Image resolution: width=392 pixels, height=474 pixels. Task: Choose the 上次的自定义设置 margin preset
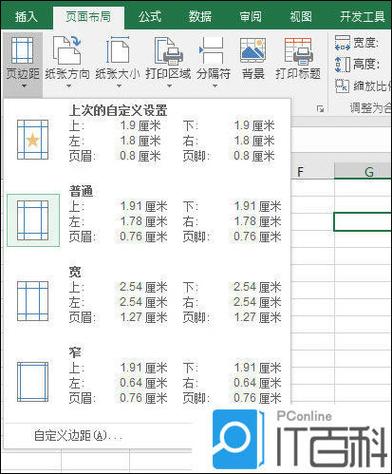point(147,134)
